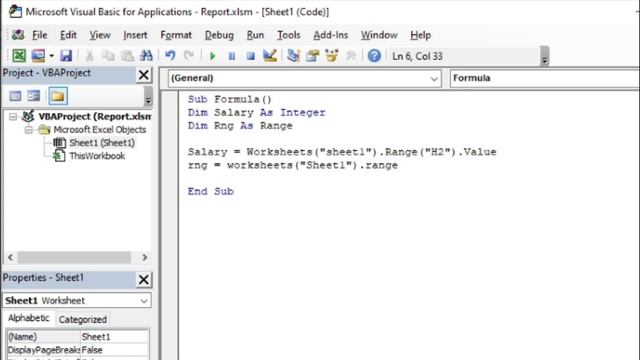640x360 pixels.
Task: Click the Project pane left scroll arrow
Action: [x=11, y=258]
